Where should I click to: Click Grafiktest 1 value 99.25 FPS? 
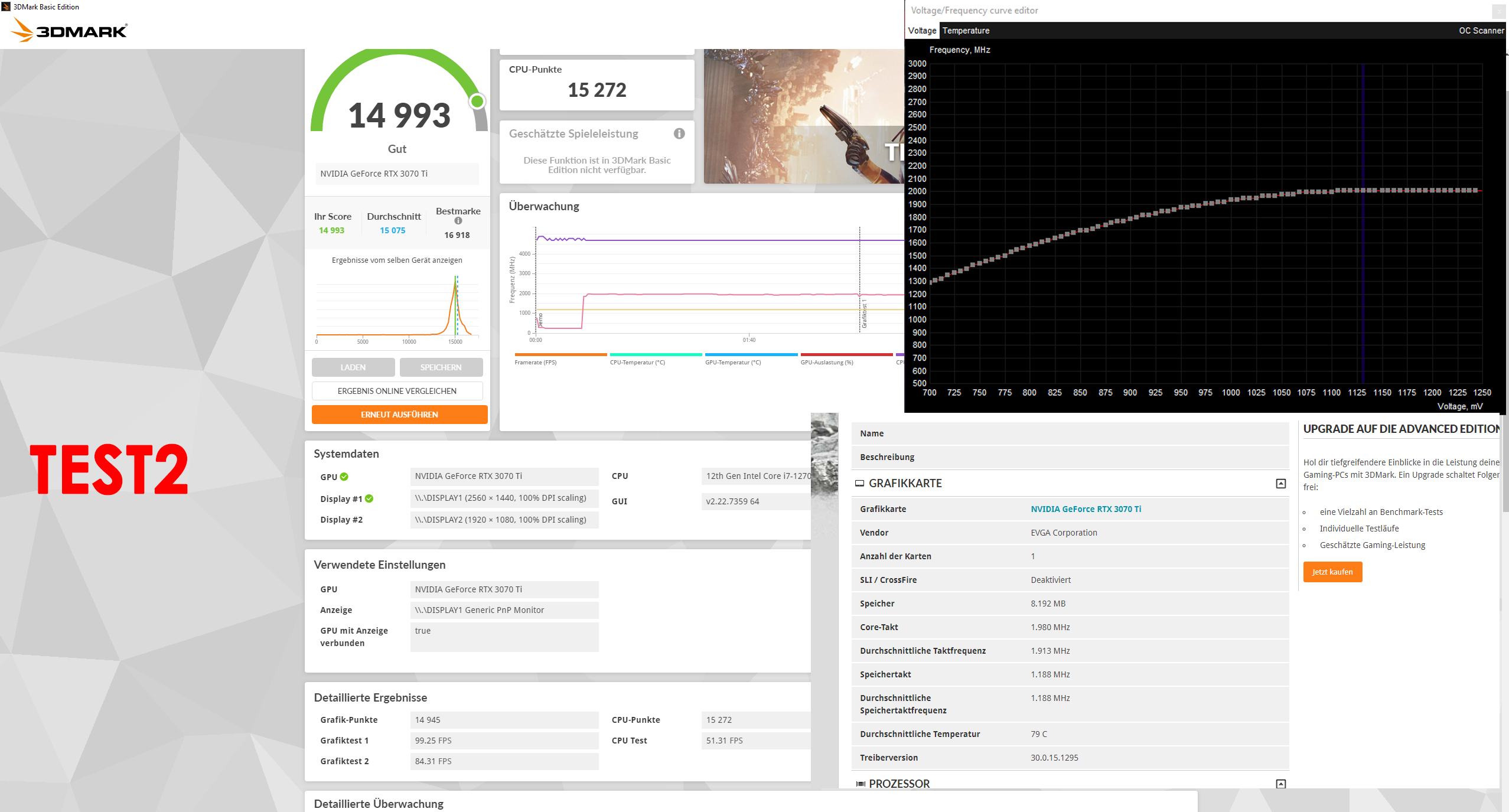tap(504, 741)
